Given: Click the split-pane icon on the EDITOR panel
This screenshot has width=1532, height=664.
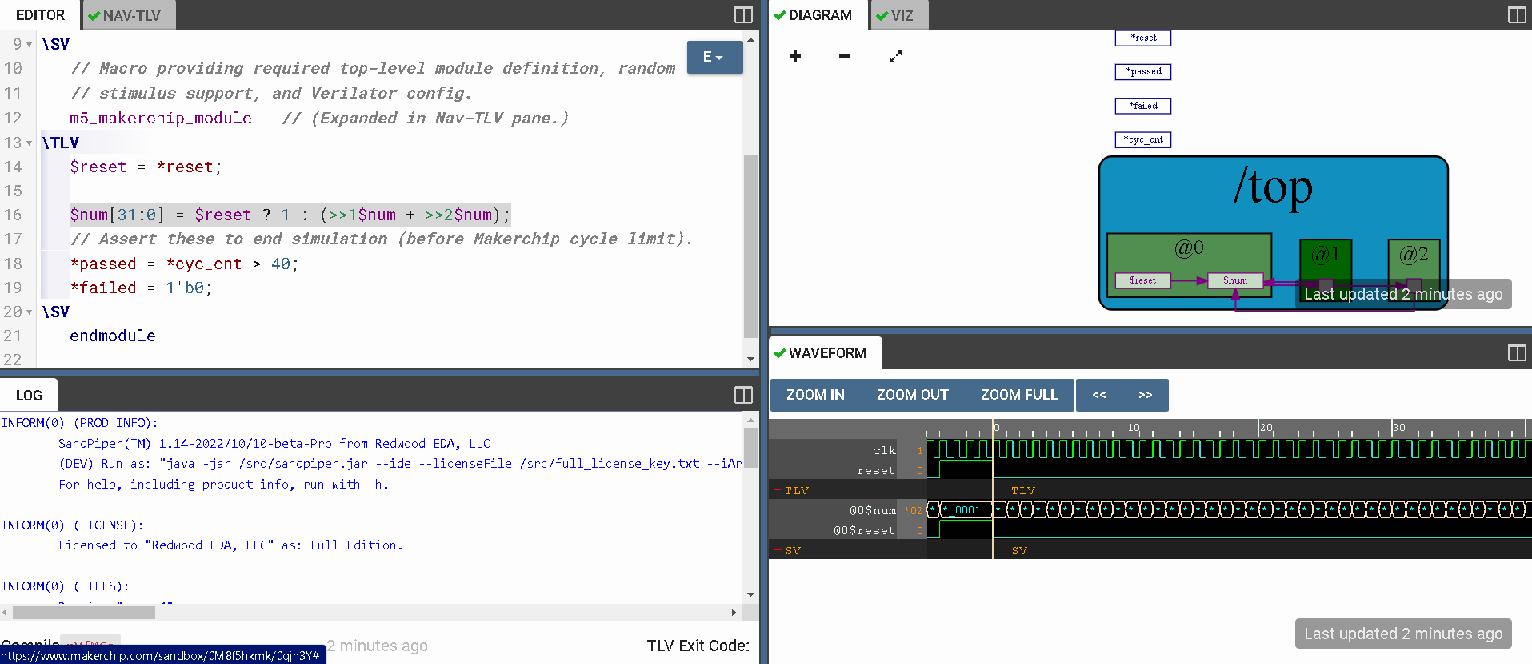Looking at the screenshot, I should tap(742, 14).
